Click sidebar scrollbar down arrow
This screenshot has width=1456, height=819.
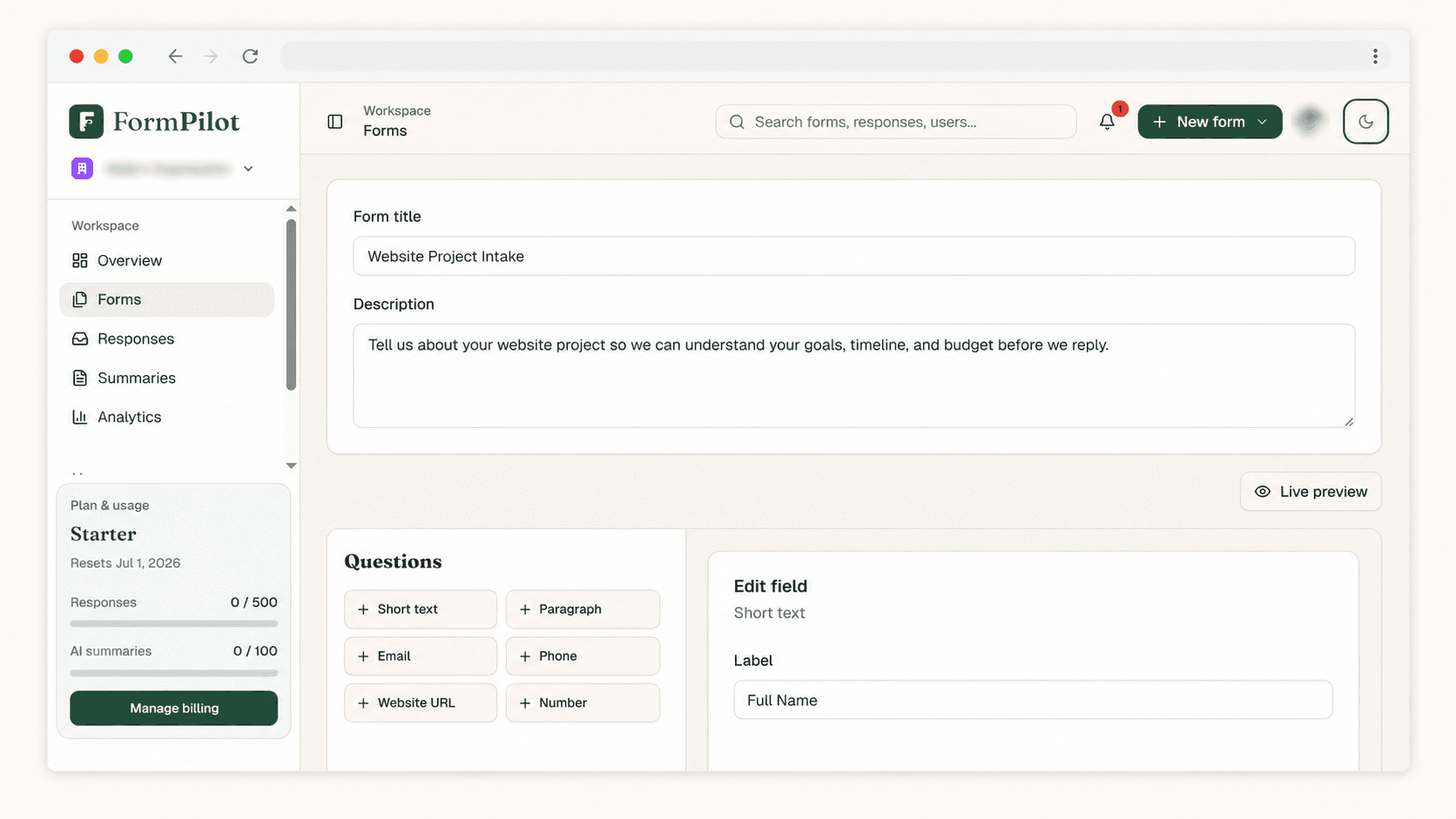291,466
